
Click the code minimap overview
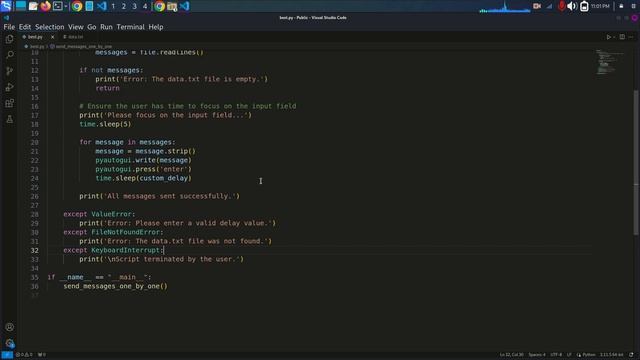point(609,62)
